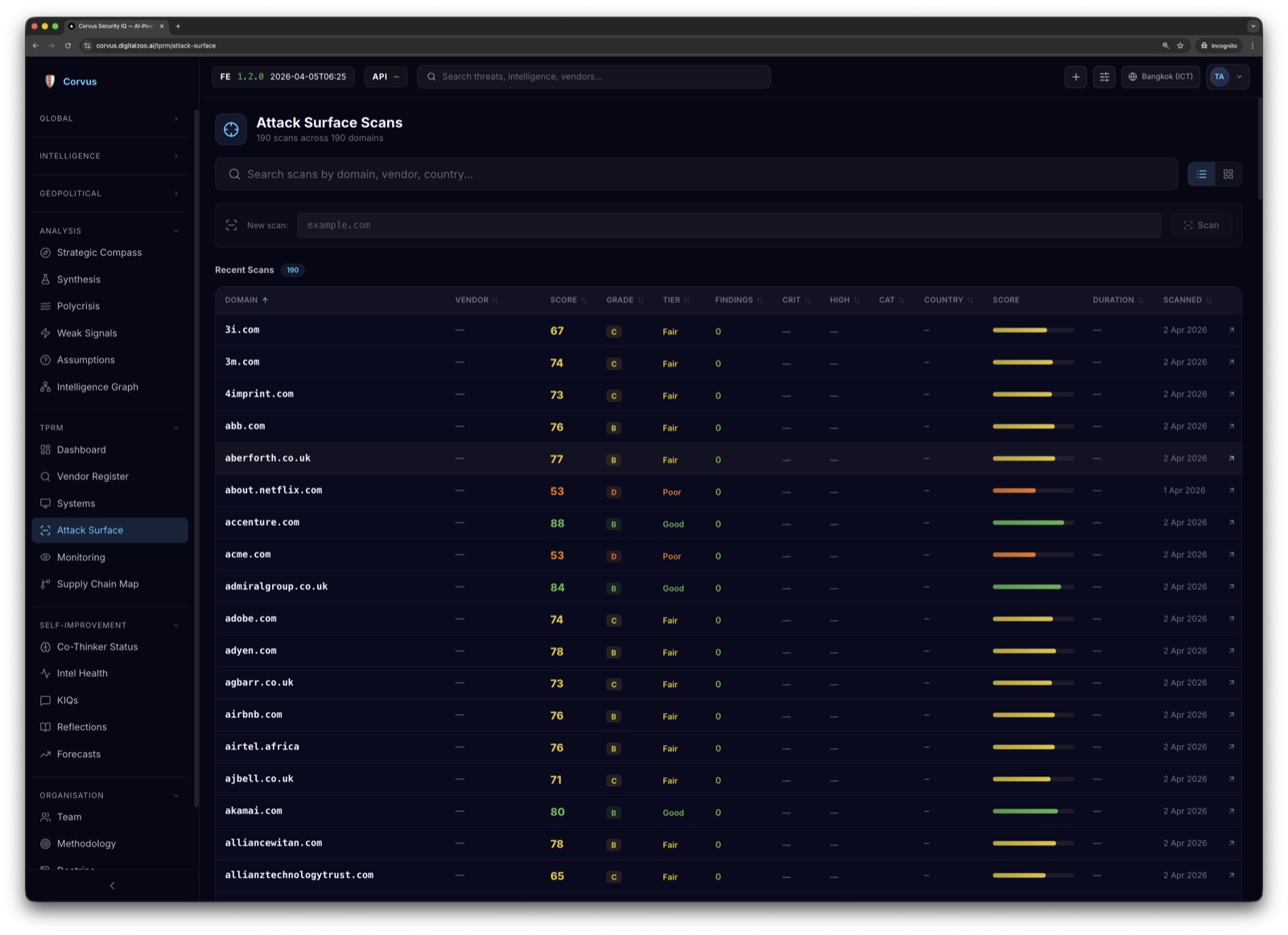This screenshot has height=935, width=1288.
Task: Open Team under Organisation
Action: (x=69, y=817)
